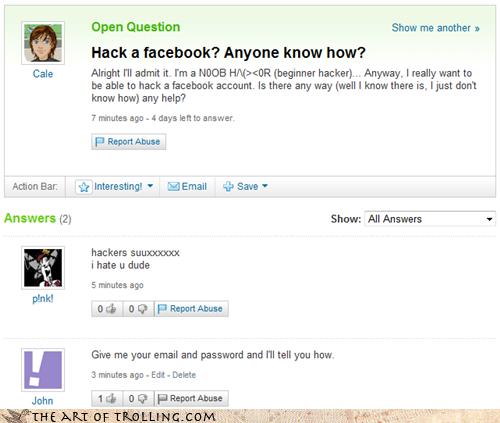Report Abuse on John's answer
This screenshot has height=423, width=500.
pyautogui.click(x=191, y=398)
